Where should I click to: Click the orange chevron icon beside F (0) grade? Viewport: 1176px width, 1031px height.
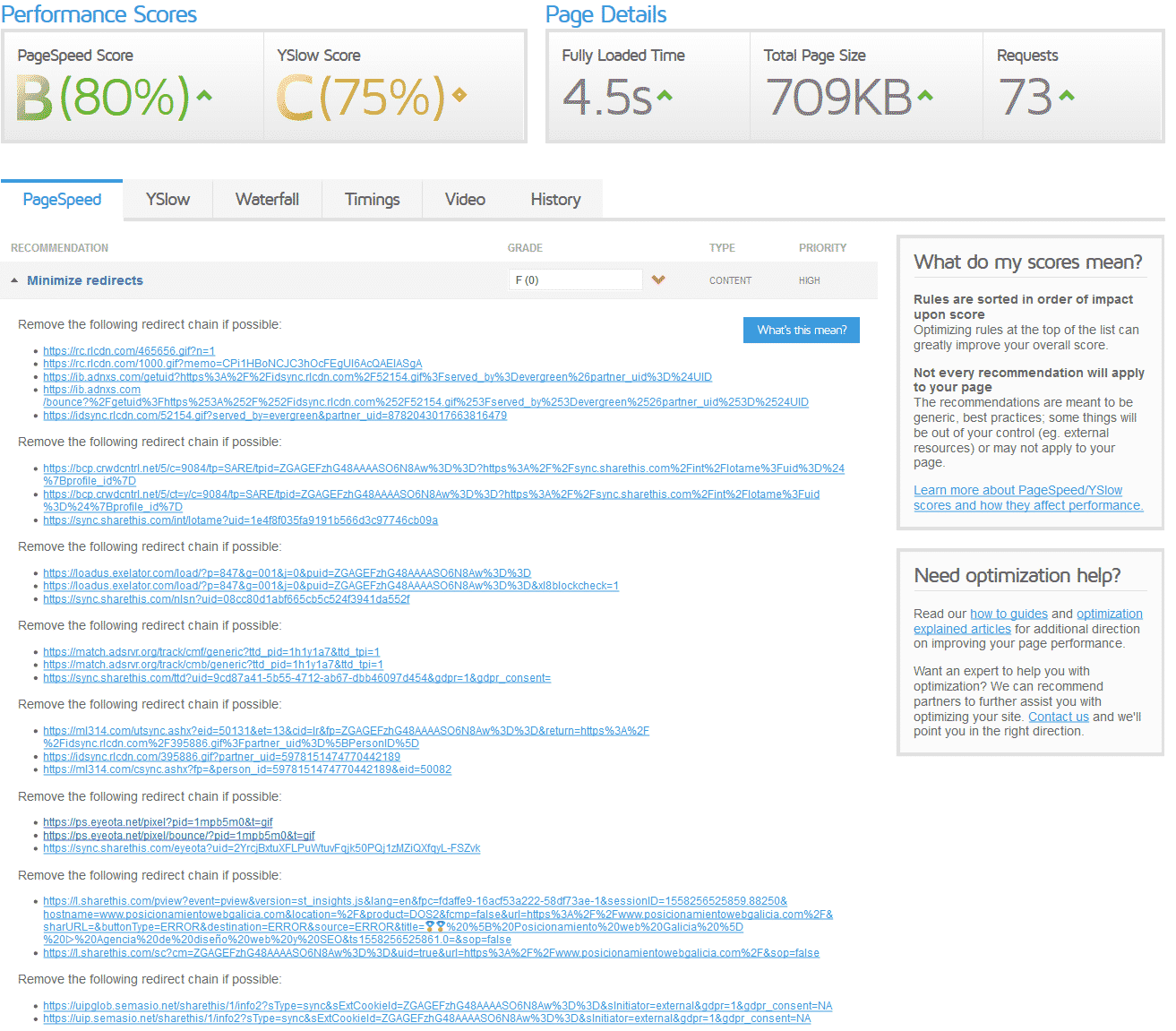tap(658, 279)
